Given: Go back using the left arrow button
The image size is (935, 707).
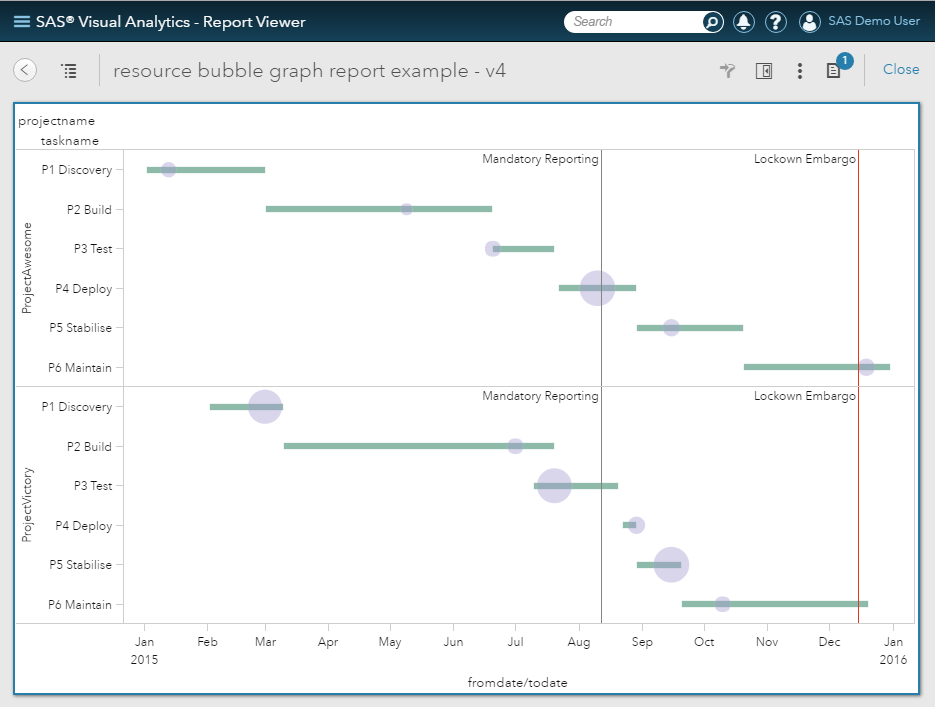Looking at the screenshot, I should click(x=25, y=70).
